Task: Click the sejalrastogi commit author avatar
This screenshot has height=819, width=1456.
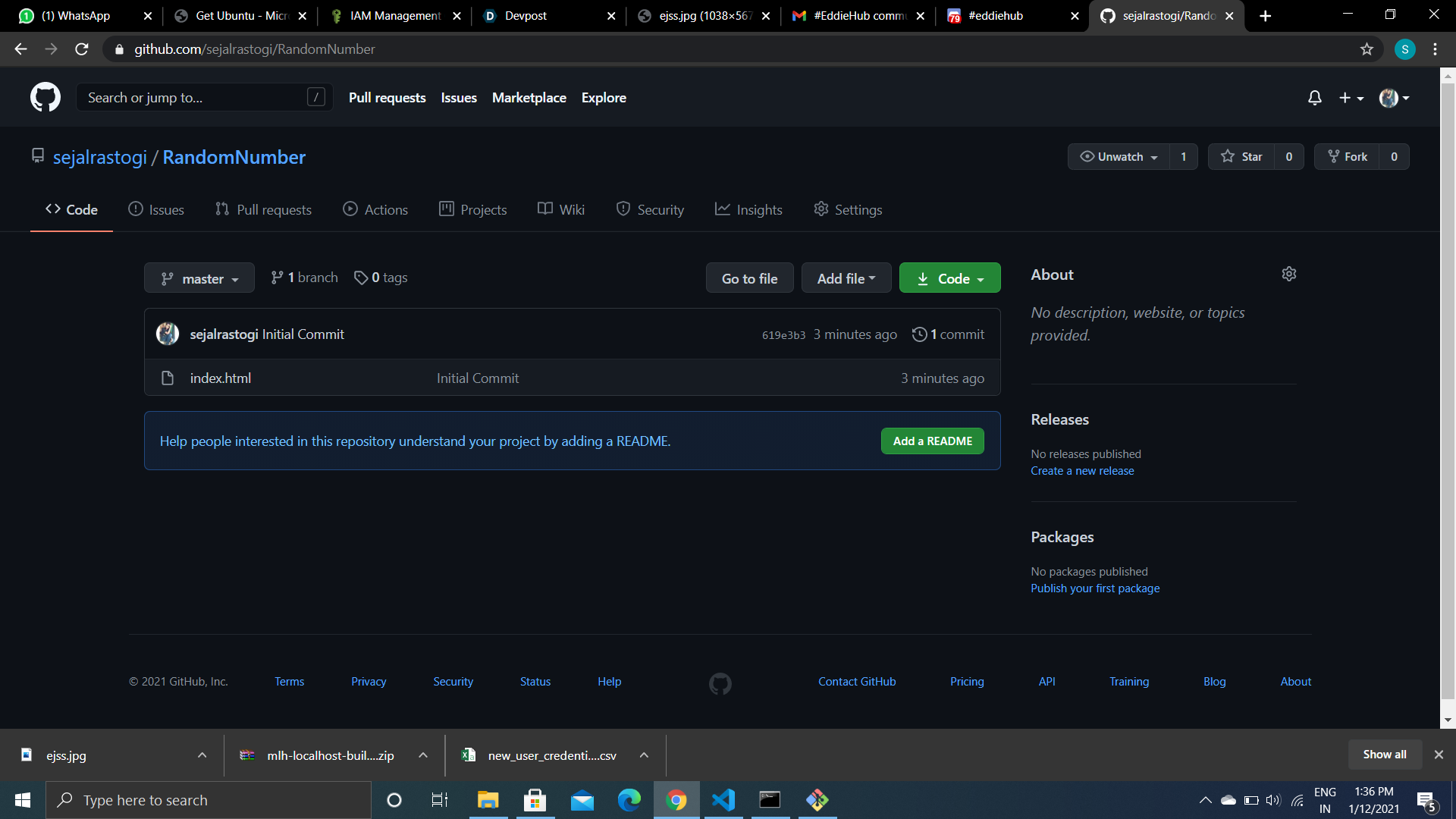Action: pos(168,334)
